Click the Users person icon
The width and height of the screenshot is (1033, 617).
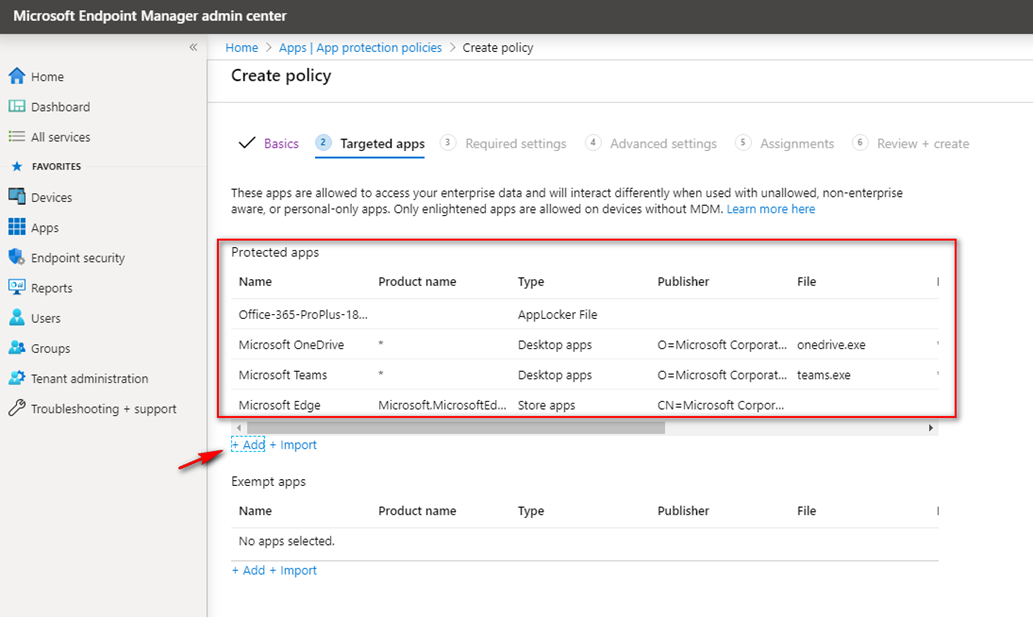16,318
